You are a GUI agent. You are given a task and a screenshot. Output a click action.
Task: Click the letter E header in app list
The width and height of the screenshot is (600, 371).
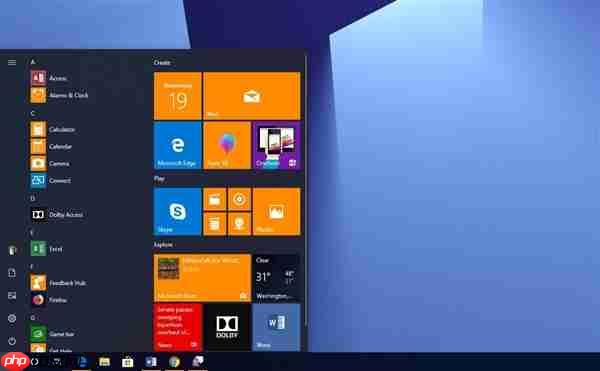point(32,232)
